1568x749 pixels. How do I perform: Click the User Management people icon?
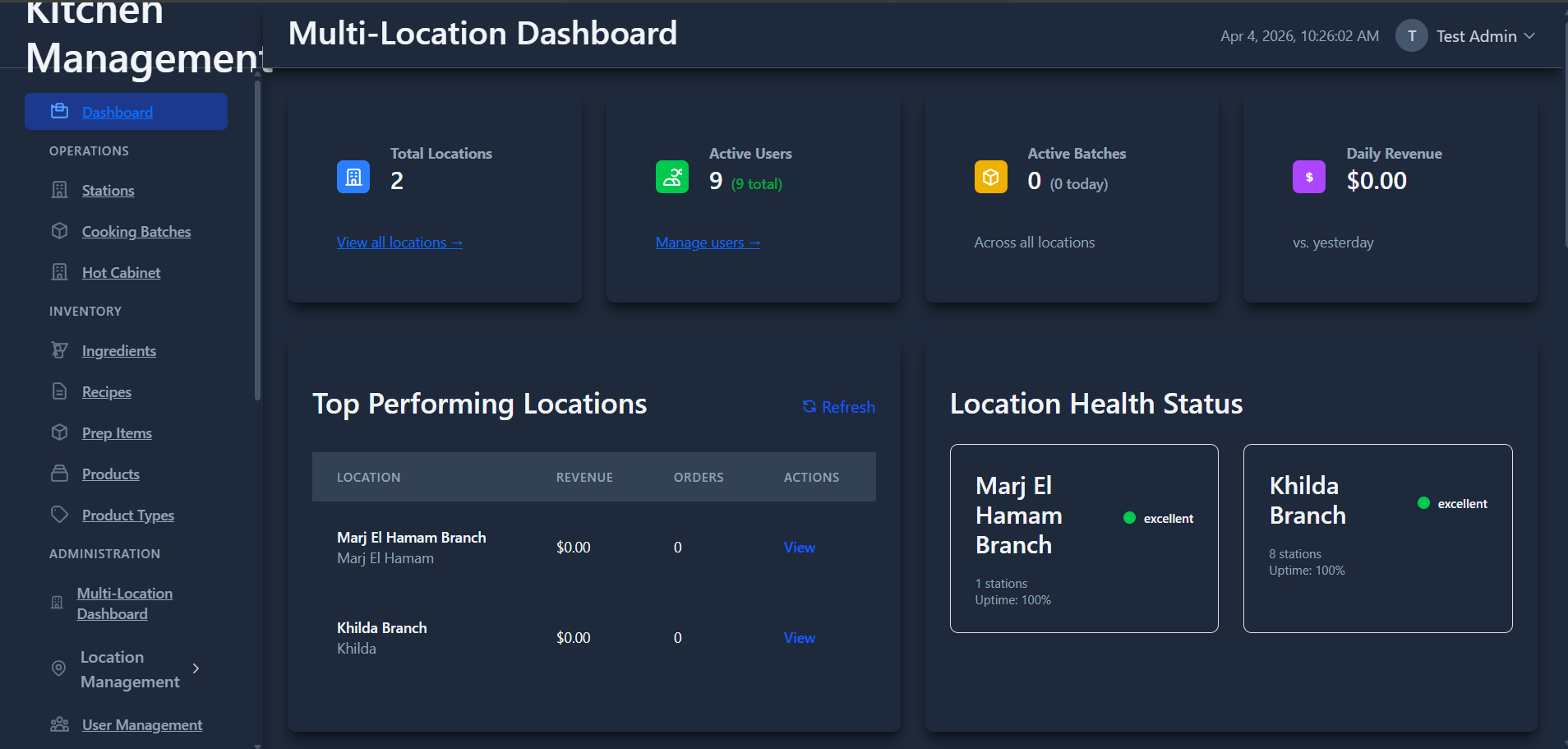click(59, 724)
